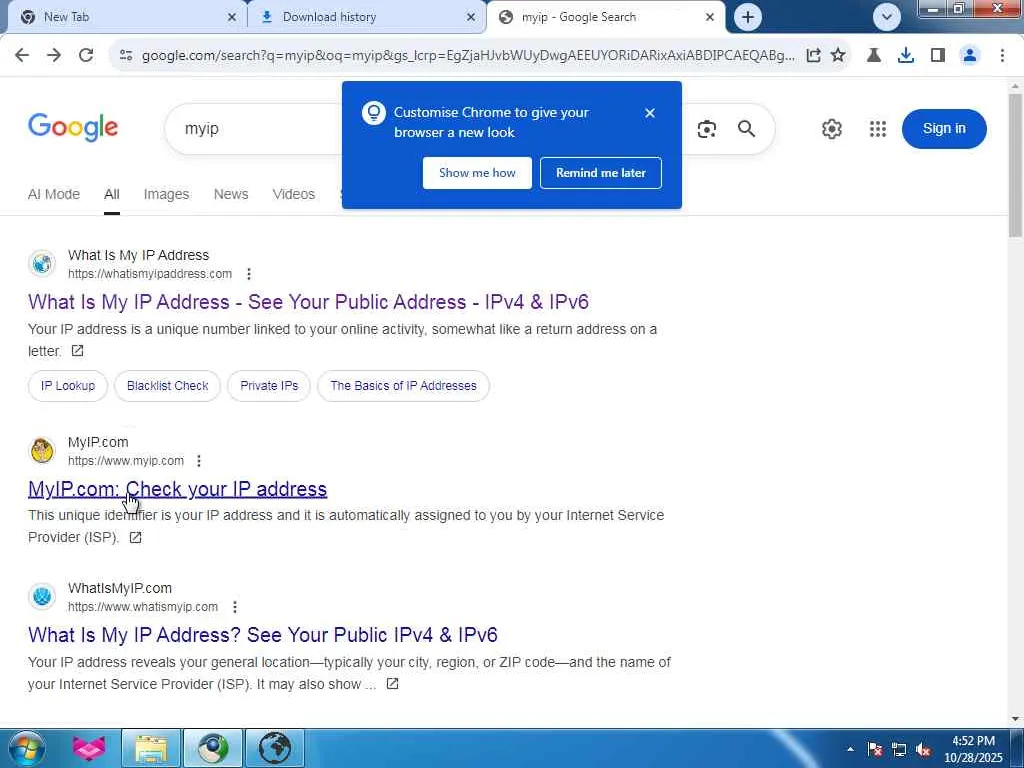Open the pink fox taskbar app
This screenshot has height=768, width=1024.
pos(89,748)
